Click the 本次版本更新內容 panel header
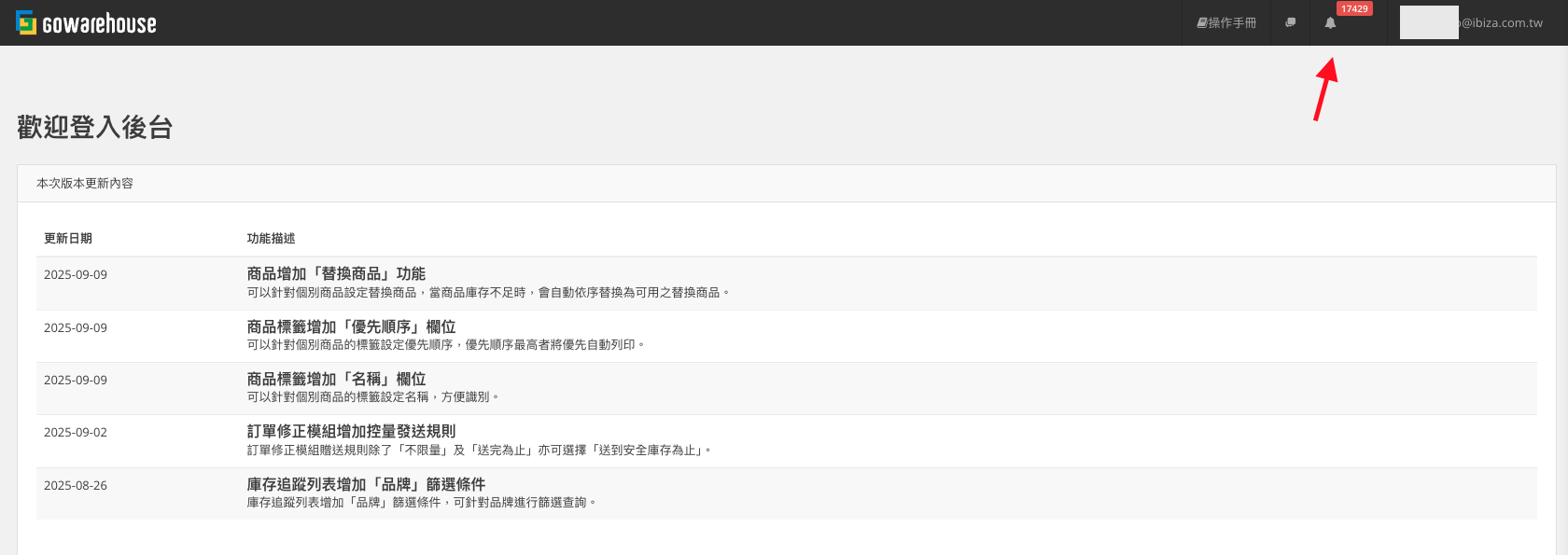Image resolution: width=1568 pixels, height=555 pixels. tap(85, 184)
